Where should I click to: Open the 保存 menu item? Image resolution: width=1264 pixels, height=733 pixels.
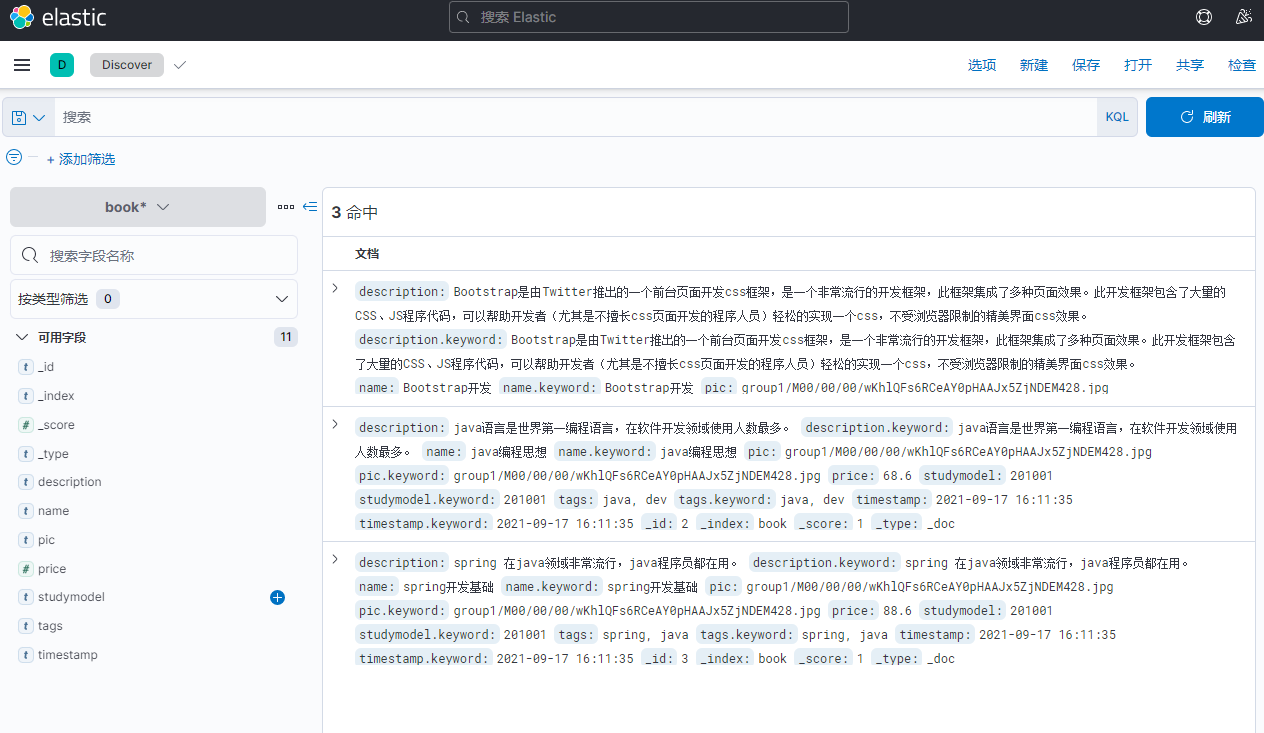click(1086, 65)
